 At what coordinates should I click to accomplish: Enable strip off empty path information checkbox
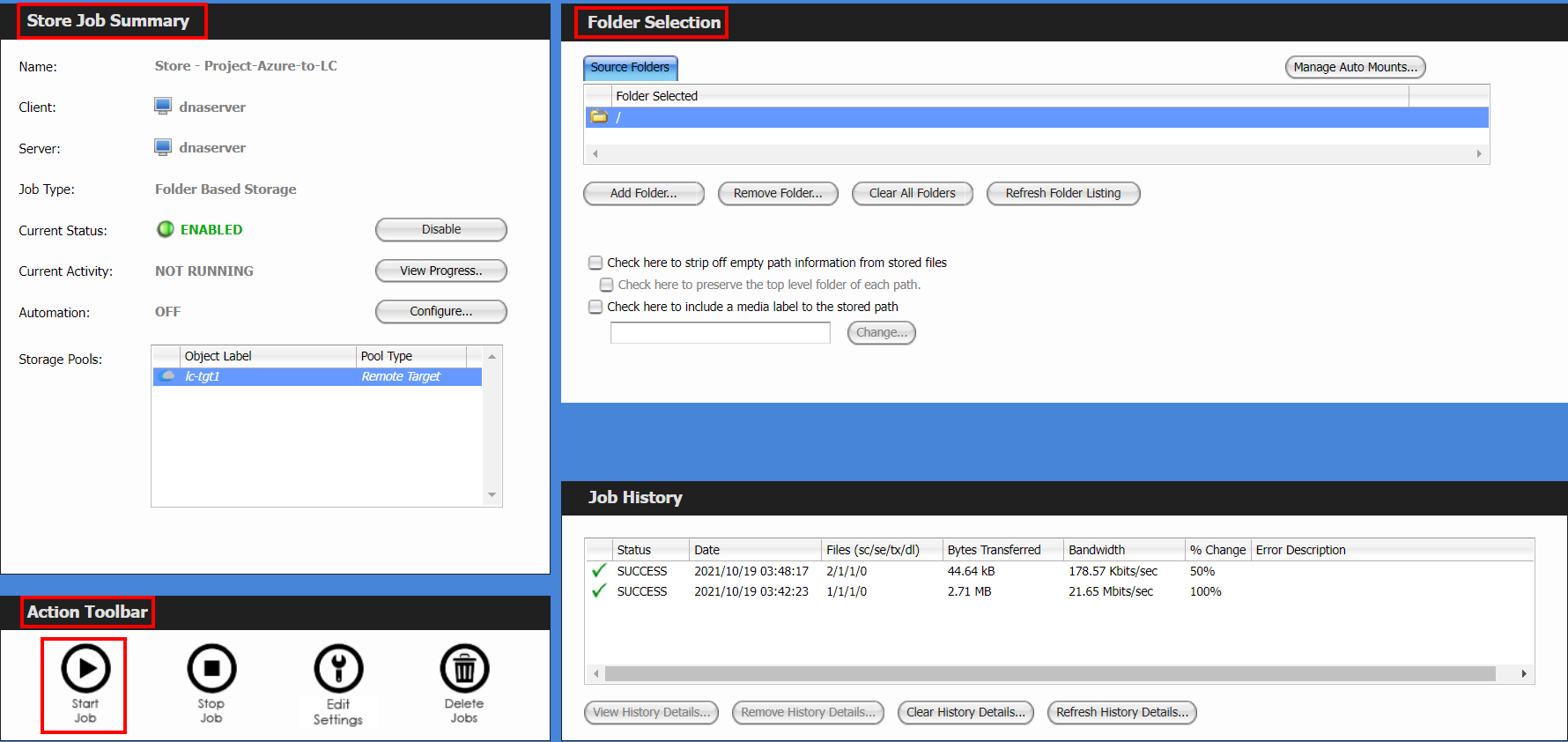click(595, 263)
